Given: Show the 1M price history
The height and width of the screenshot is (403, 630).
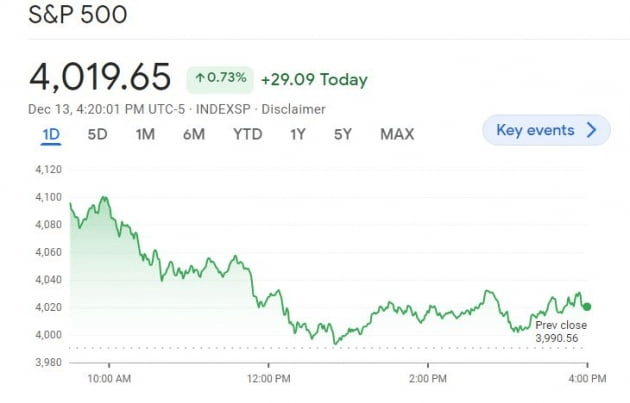Looking at the screenshot, I should pyautogui.click(x=145, y=134).
